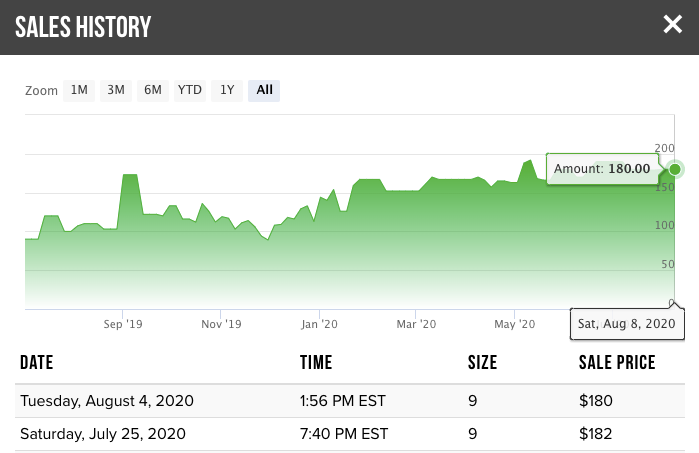
Task: Click the SIZE column header
Action: pyautogui.click(x=482, y=363)
